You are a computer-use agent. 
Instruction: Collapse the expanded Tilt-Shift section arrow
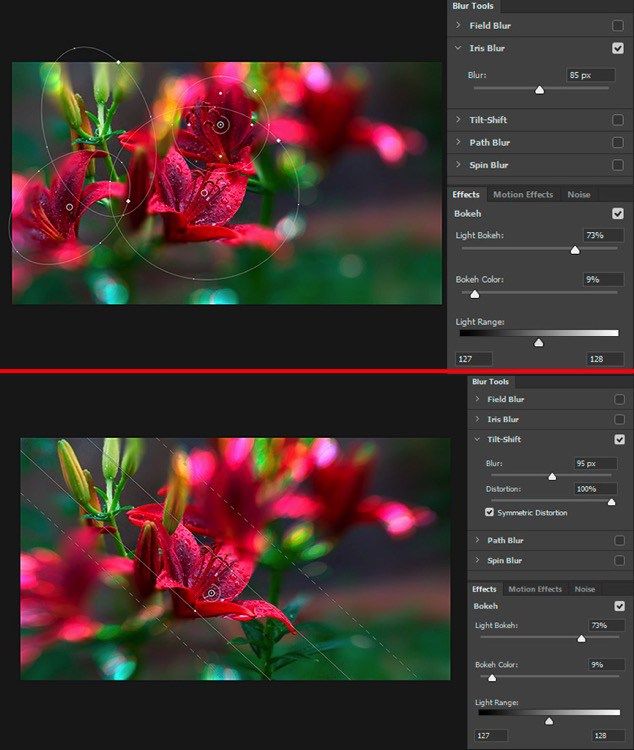[x=477, y=439]
